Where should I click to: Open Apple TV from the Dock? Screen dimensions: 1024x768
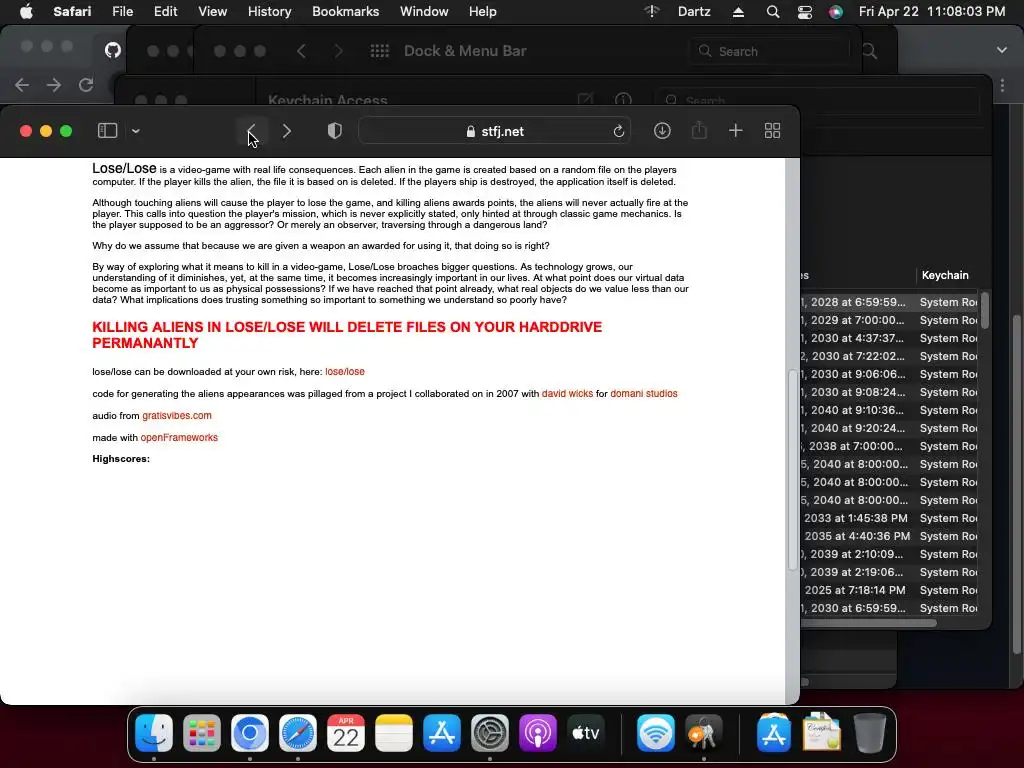point(586,733)
